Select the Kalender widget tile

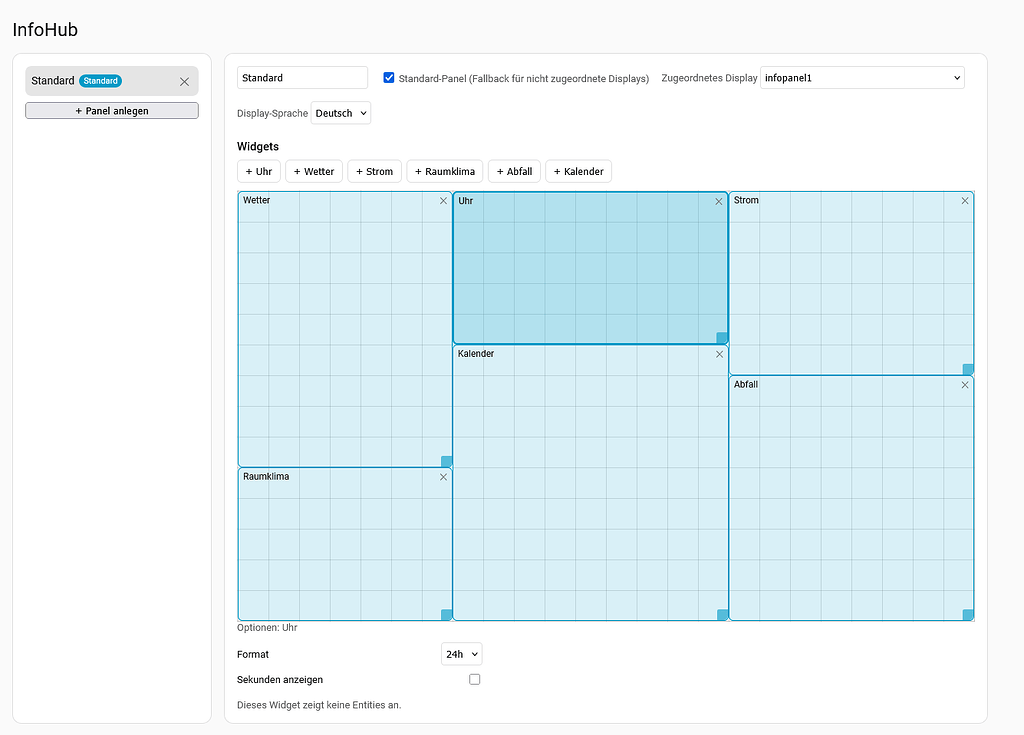pos(590,483)
